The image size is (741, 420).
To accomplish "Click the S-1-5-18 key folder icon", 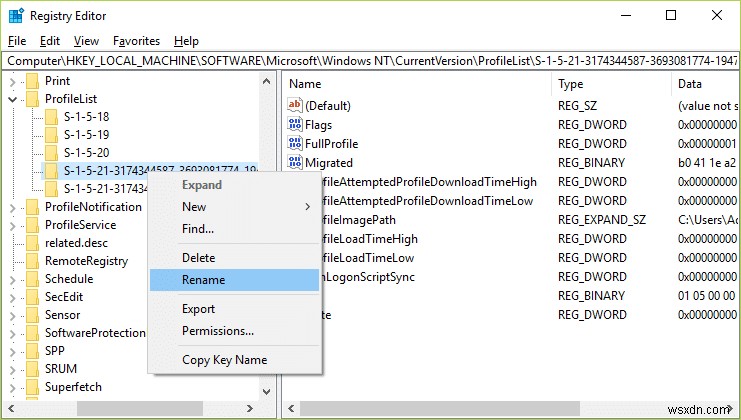I will pos(51,117).
